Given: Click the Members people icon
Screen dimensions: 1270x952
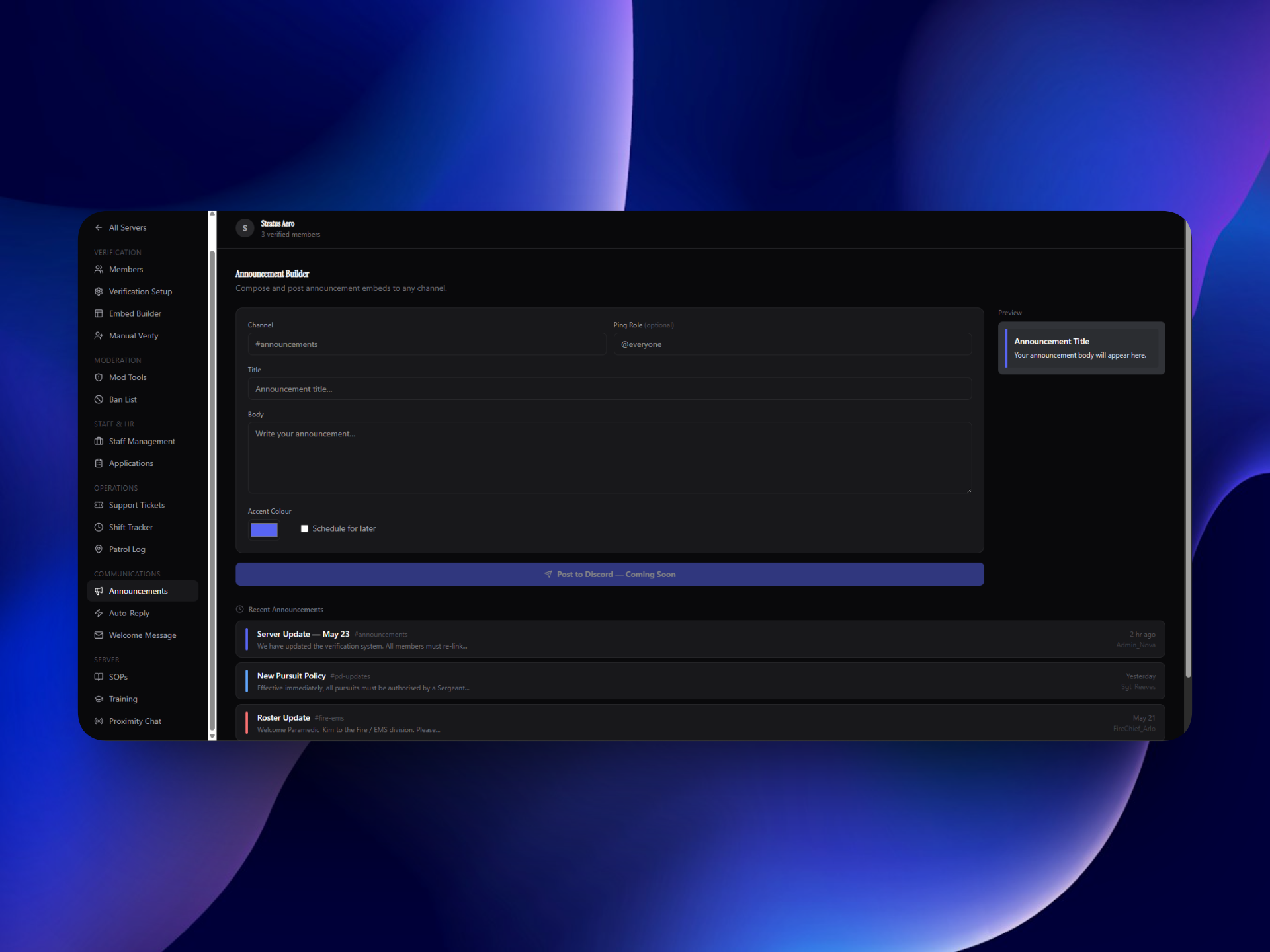Looking at the screenshot, I should [99, 270].
